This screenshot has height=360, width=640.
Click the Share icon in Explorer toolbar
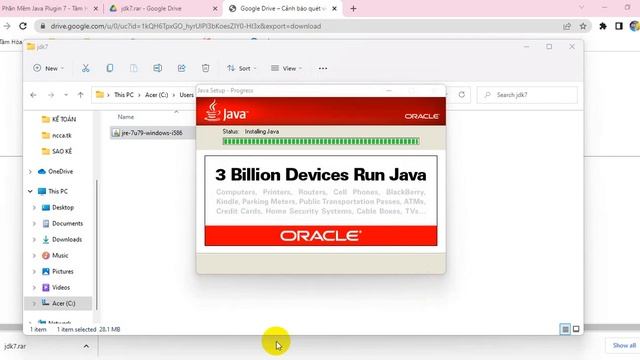click(x=181, y=68)
